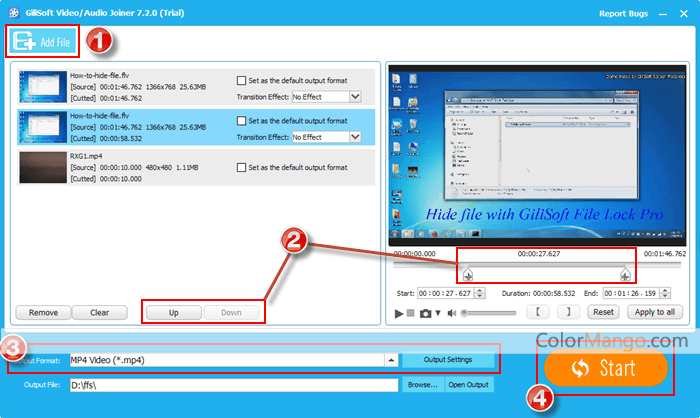Take a snapshot with camera icon

coord(425,313)
